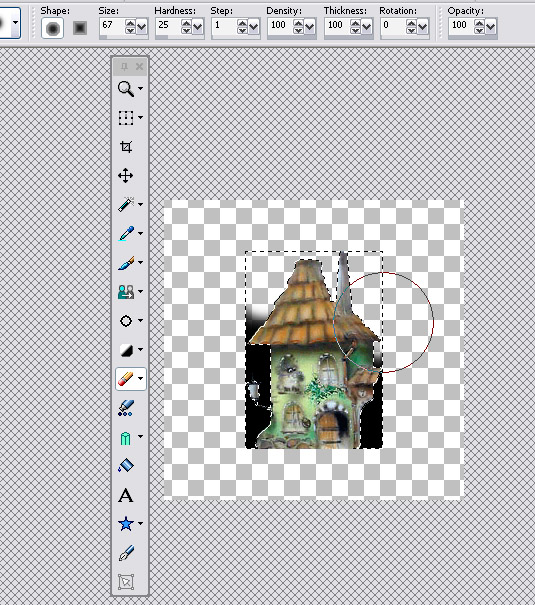The image size is (535, 605).
Task: Increase the Density value with up arrow
Action: coord(299,24)
